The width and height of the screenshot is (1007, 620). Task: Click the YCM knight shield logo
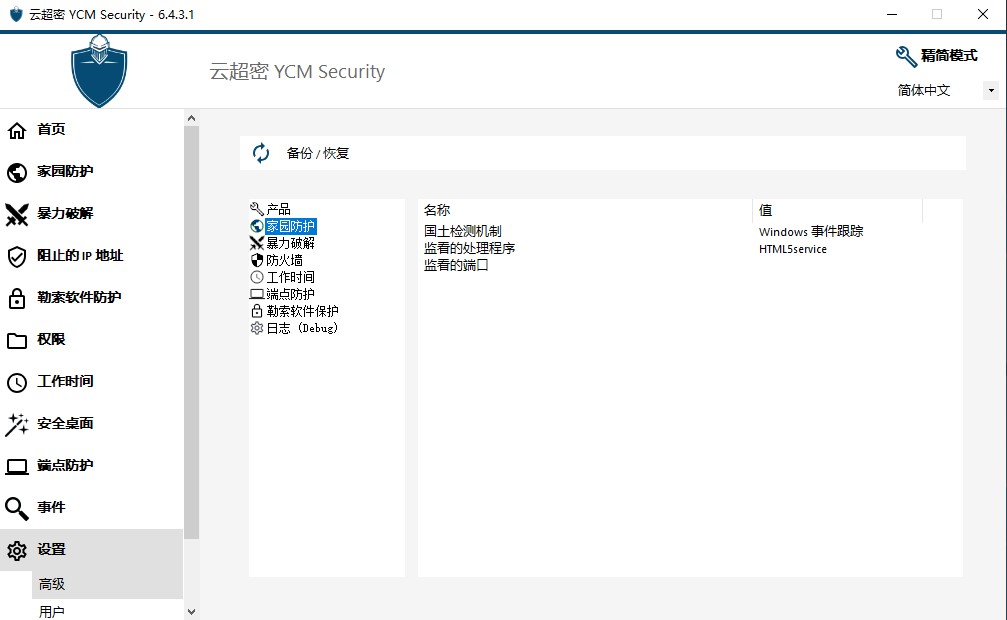click(x=99, y=71)
